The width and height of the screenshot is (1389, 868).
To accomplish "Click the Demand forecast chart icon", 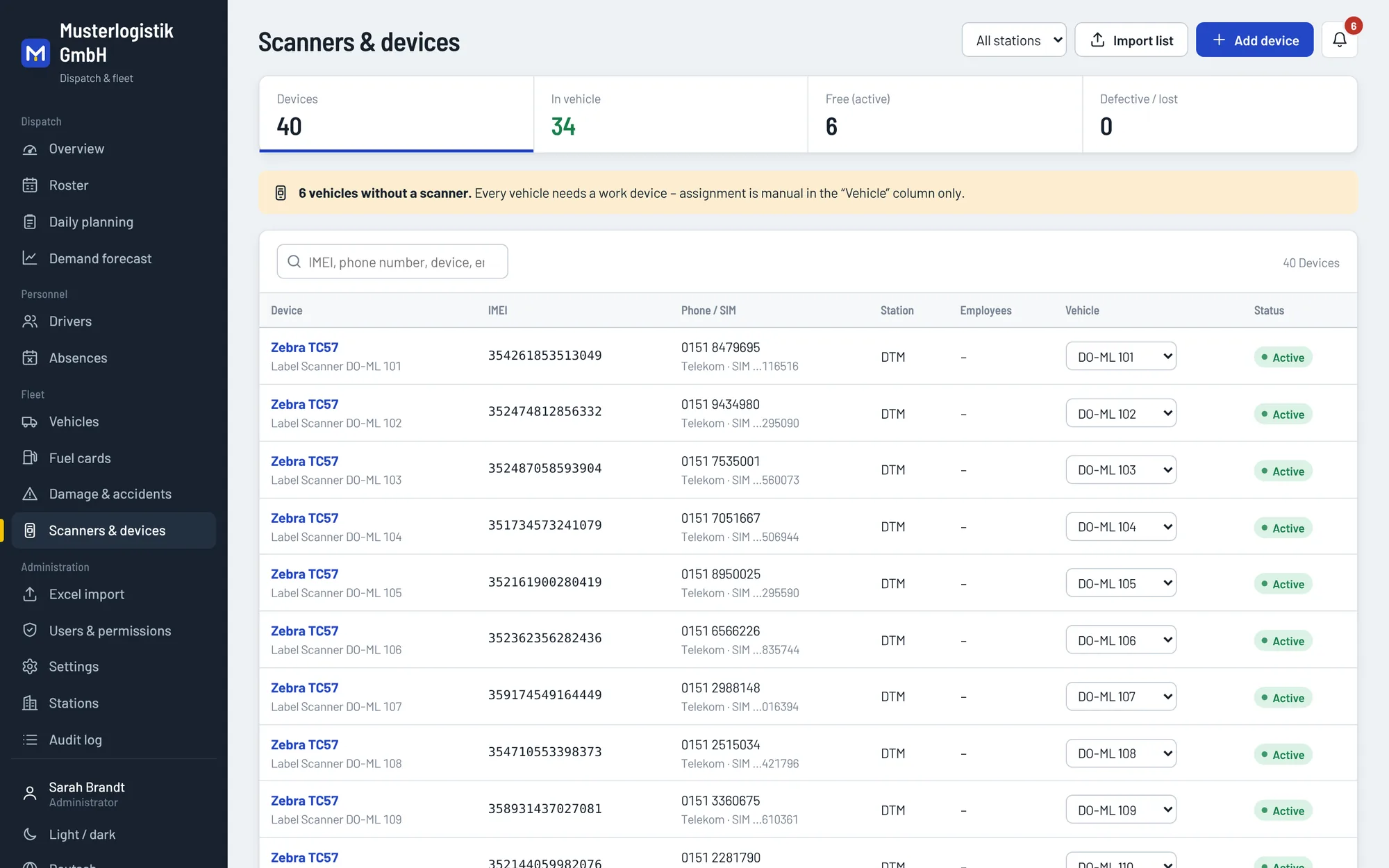I will (x=30, y=258).
